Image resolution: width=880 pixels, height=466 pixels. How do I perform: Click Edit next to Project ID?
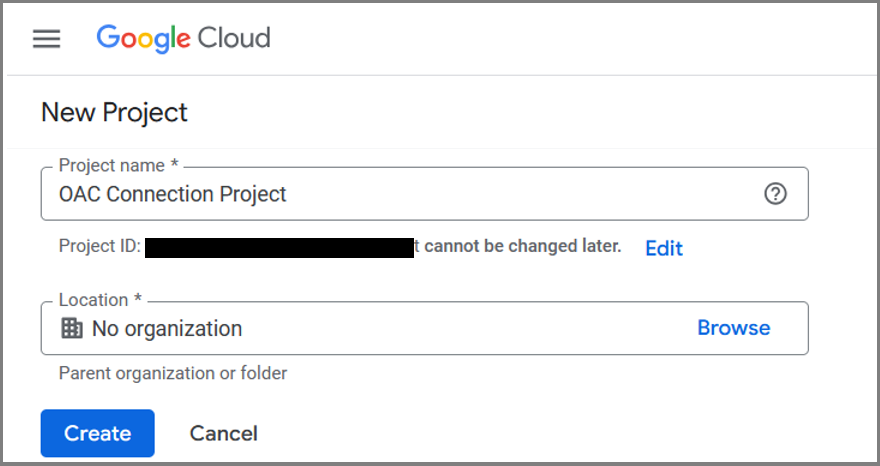tap(664, 248)
